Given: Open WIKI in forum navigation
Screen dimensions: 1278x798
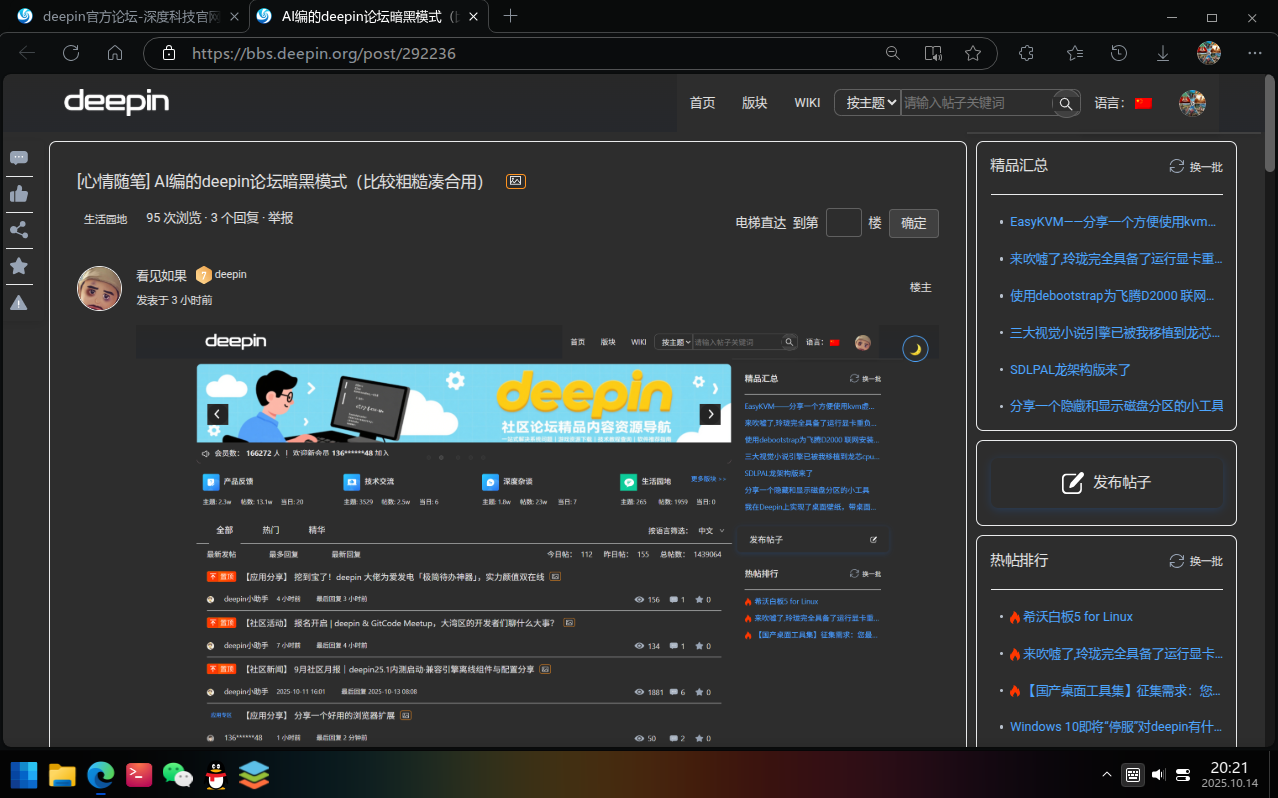Looking at the screenshot, I should coord(807,103).
